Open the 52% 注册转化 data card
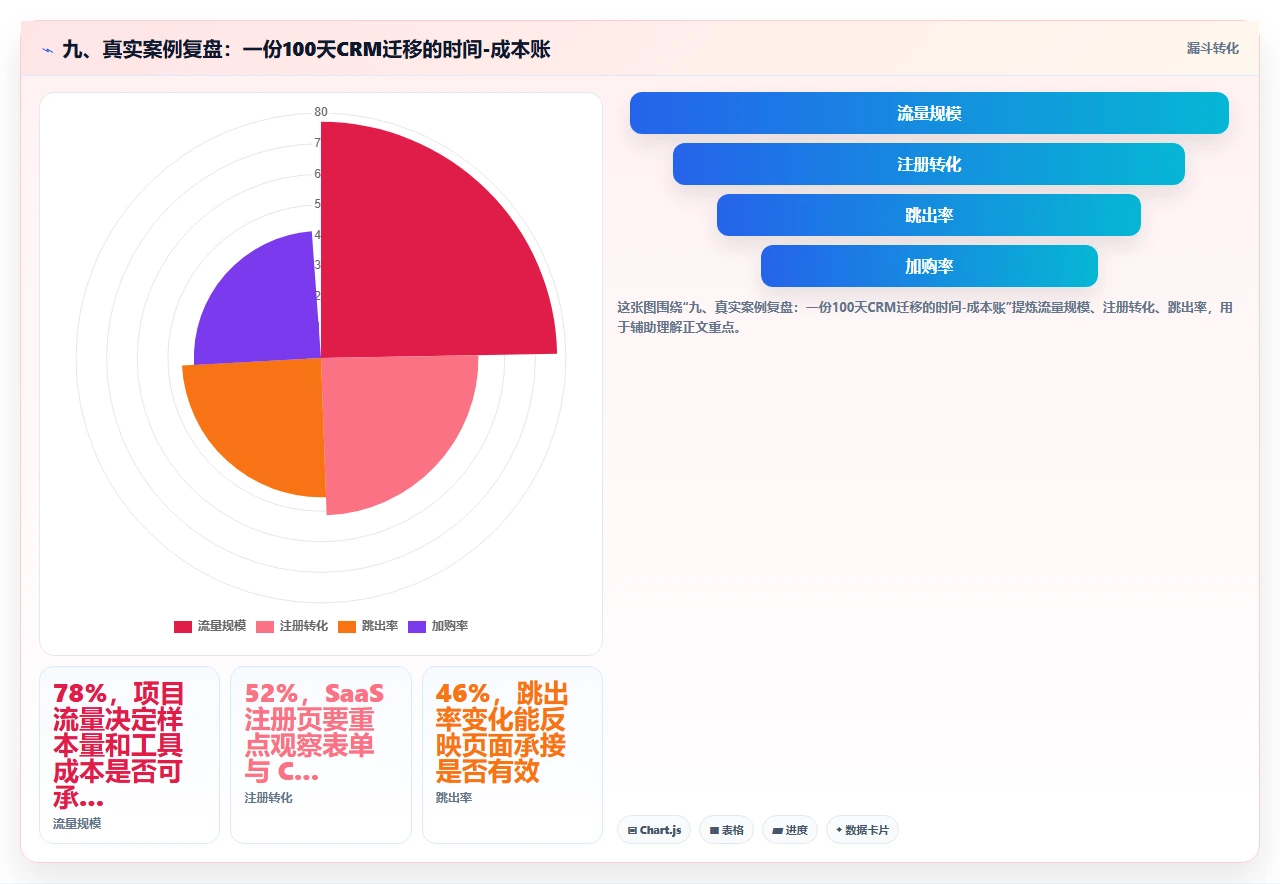This screenshot has height=884, width=1280. pyautogui.click(x=321, y=755)
